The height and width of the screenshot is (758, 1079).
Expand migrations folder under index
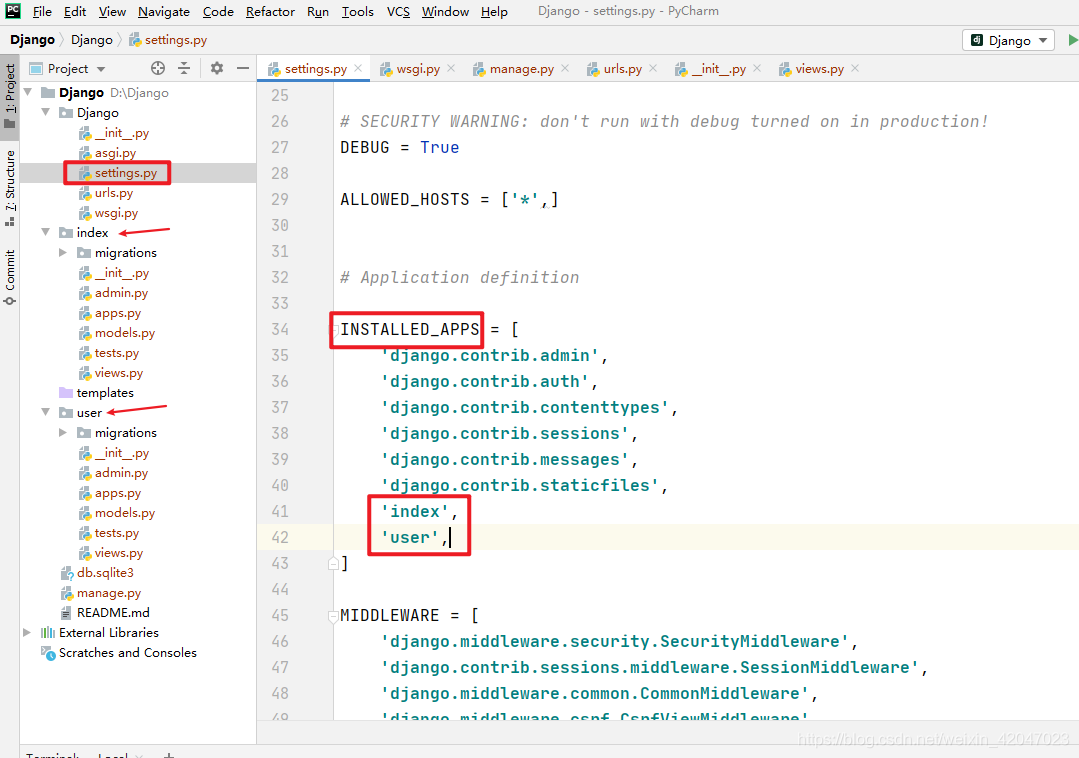click(x=63, y=252)
